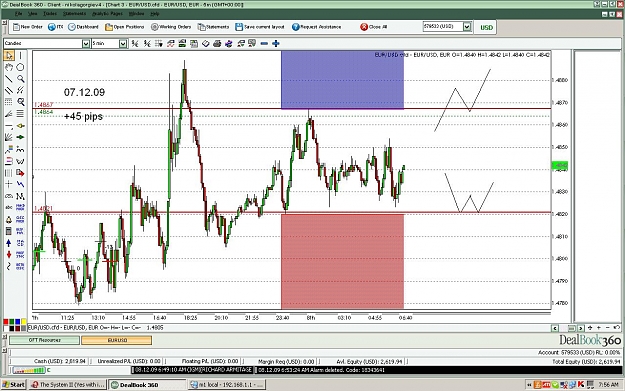This screenshot has width=625, height=391.
Task: Select the trend line tool
Action: pyautogui.click(x=9, y=79)
